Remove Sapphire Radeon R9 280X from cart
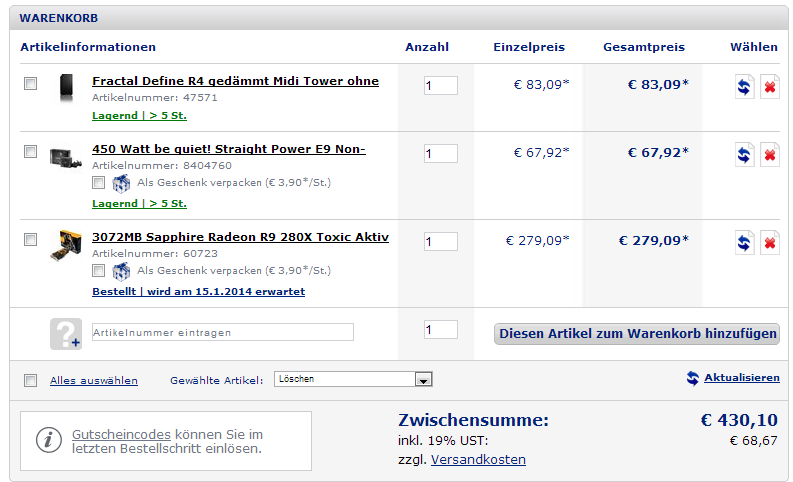This screenshot has height=482, width=793. tap(770, 242)
